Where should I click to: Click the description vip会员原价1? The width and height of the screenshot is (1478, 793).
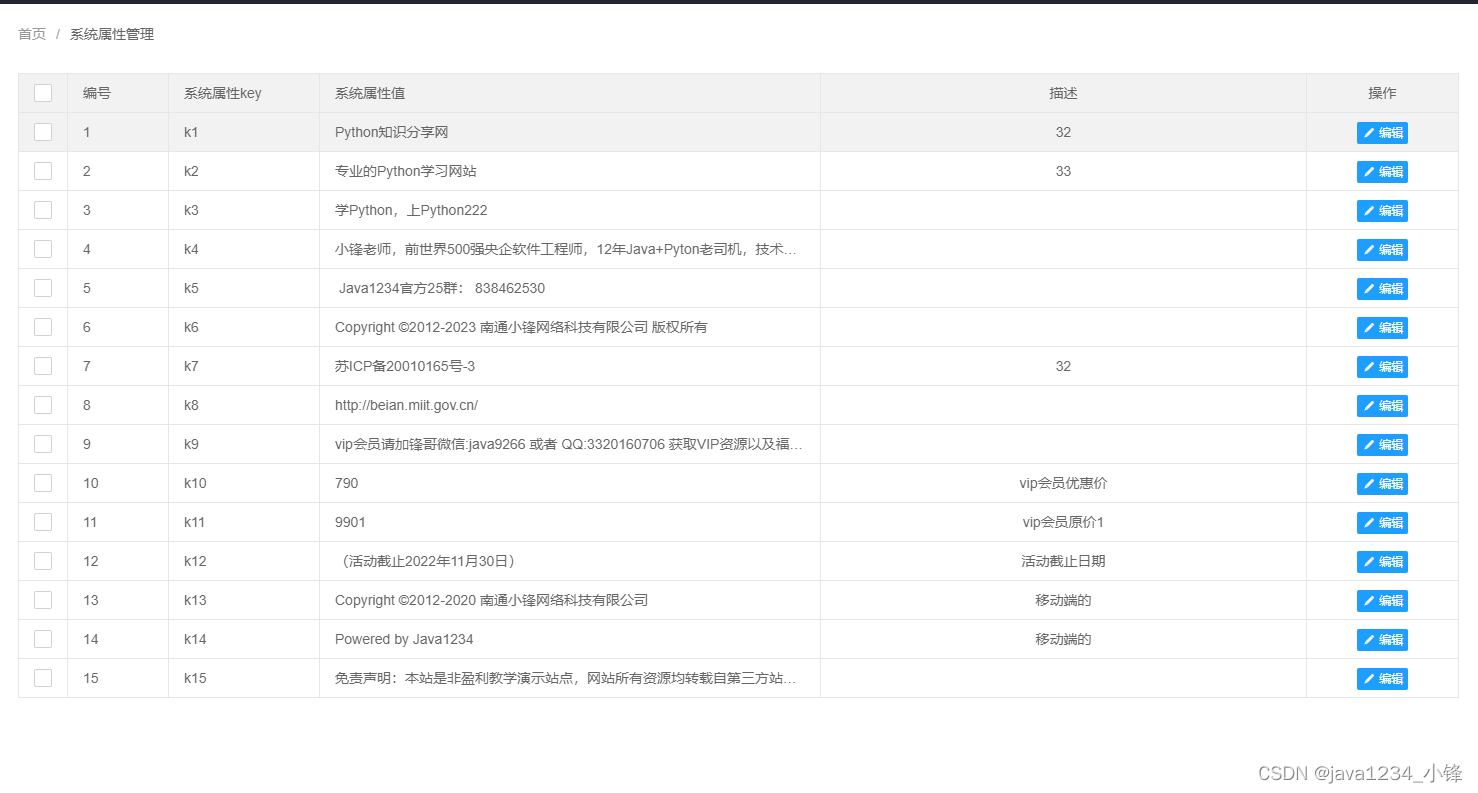[1063, 522]
